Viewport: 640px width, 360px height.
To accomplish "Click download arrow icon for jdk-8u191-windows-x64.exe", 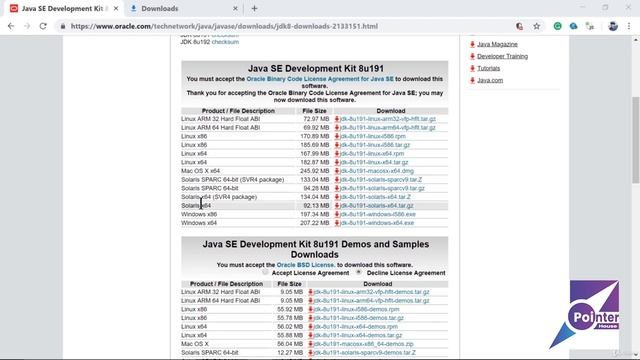I will tap(337, 223).
